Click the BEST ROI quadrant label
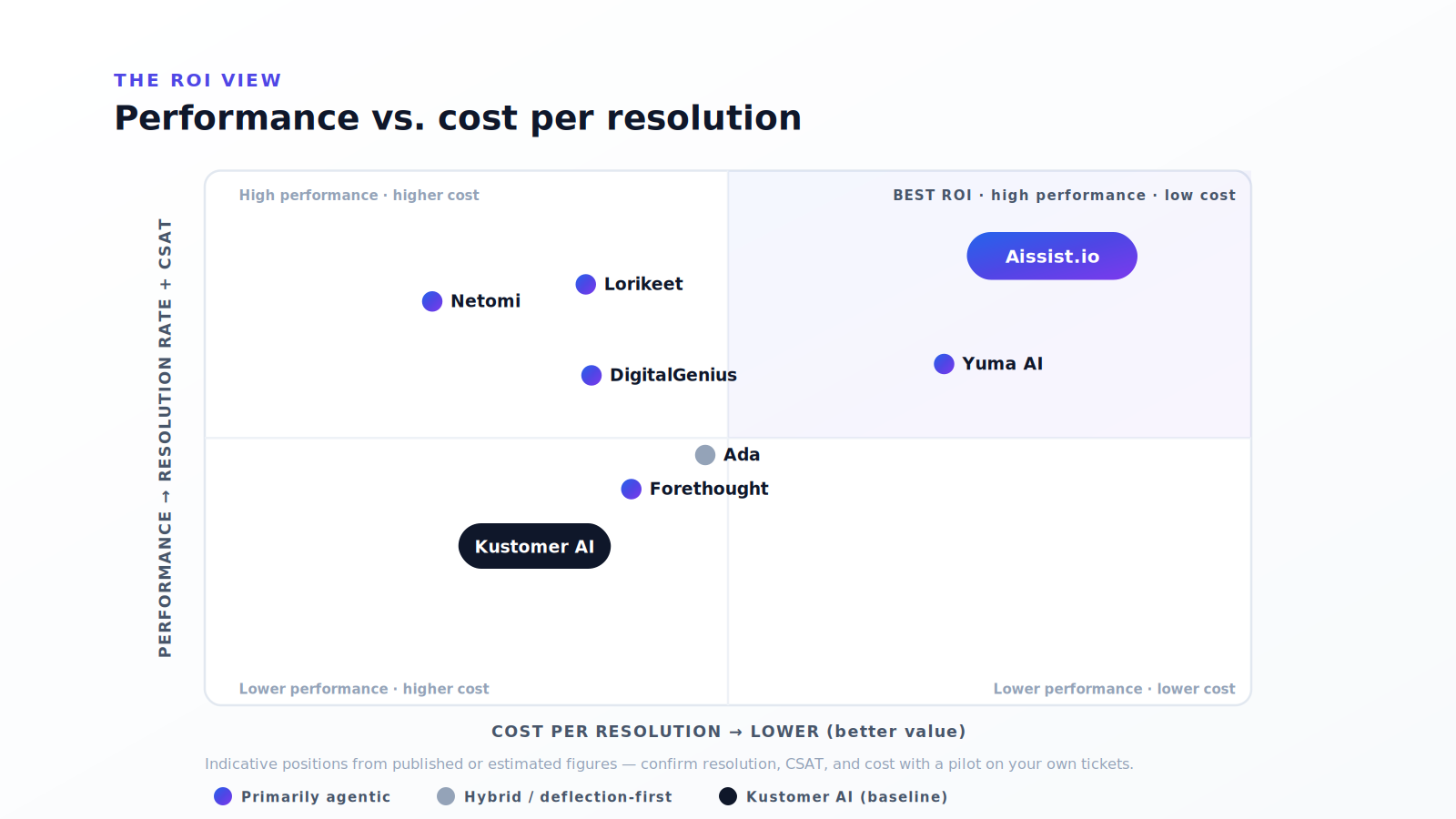The height and width of the screenshot is (819, 1456). (x=1064, y=195)
